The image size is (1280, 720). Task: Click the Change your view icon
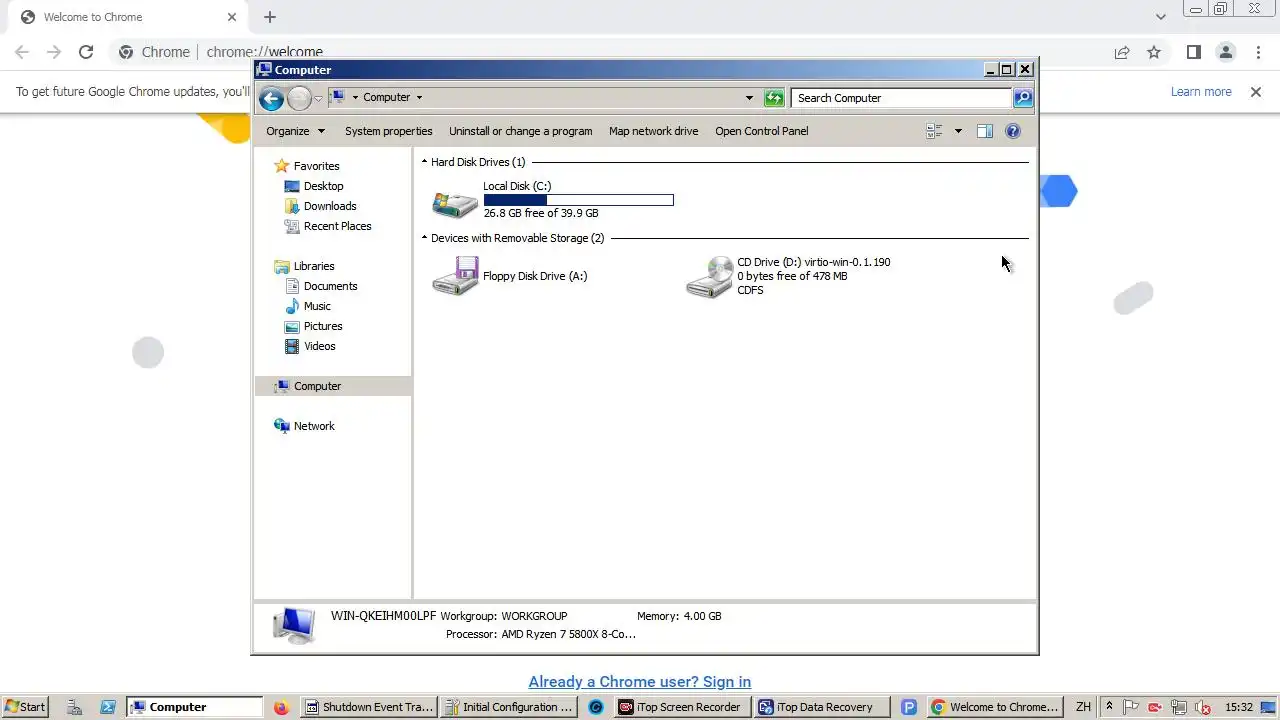tap(934, 131)
